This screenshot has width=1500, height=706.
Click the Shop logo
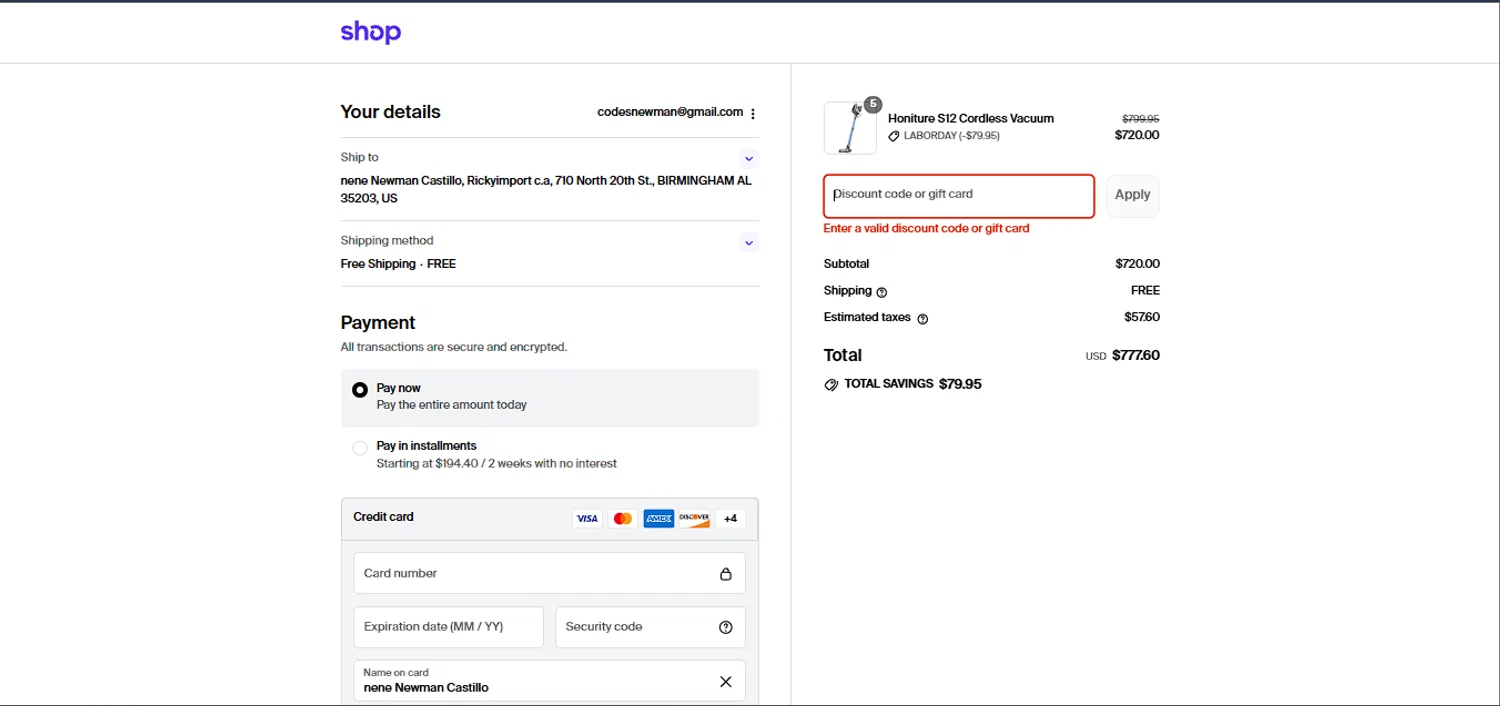click(x=370, y=32)
